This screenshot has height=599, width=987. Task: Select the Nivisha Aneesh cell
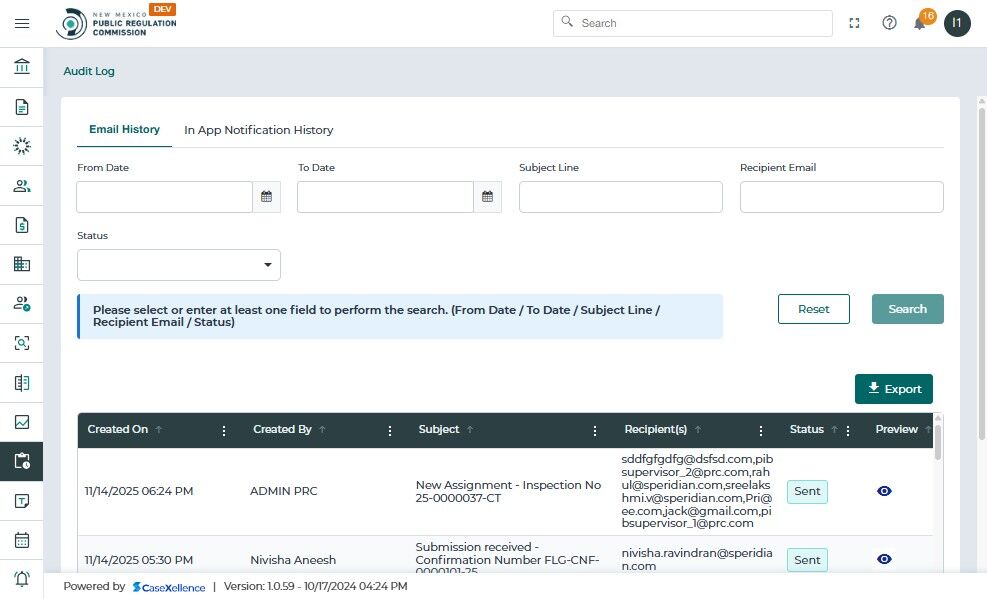tap(293, 559)
